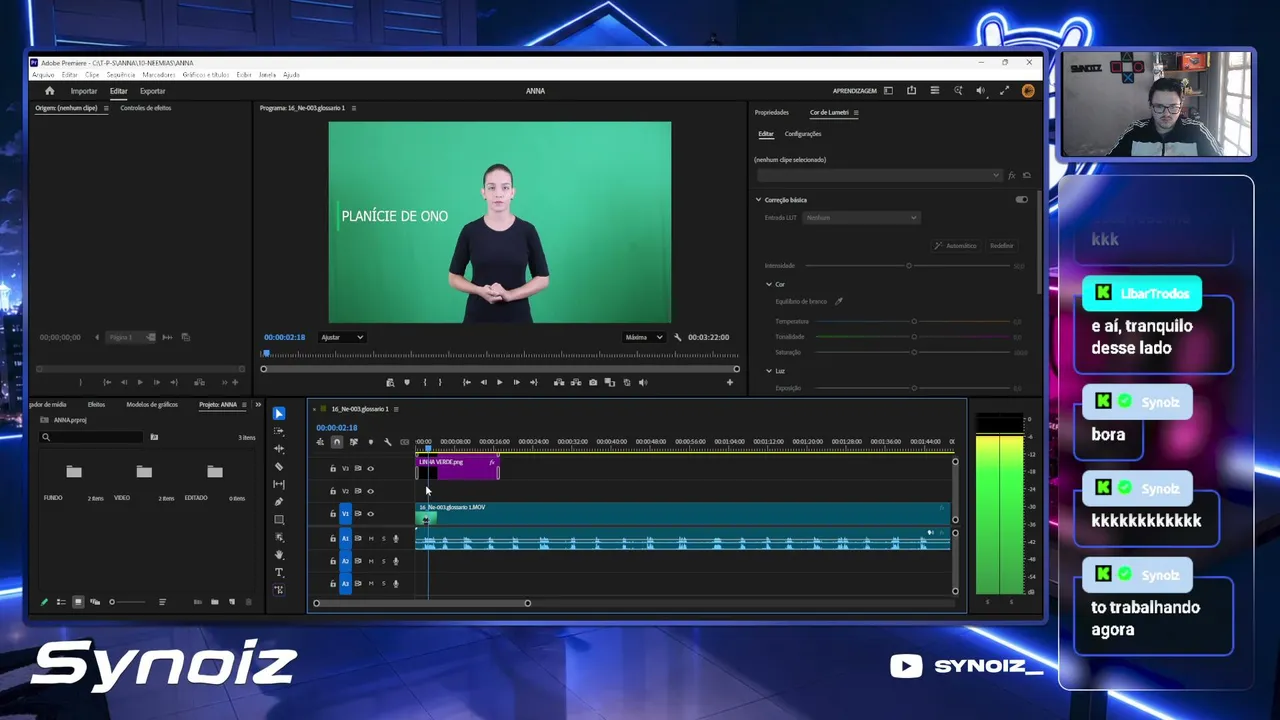Open the Marcadores menu
This screenshot has width=1280, height=720.
(159, 75)
